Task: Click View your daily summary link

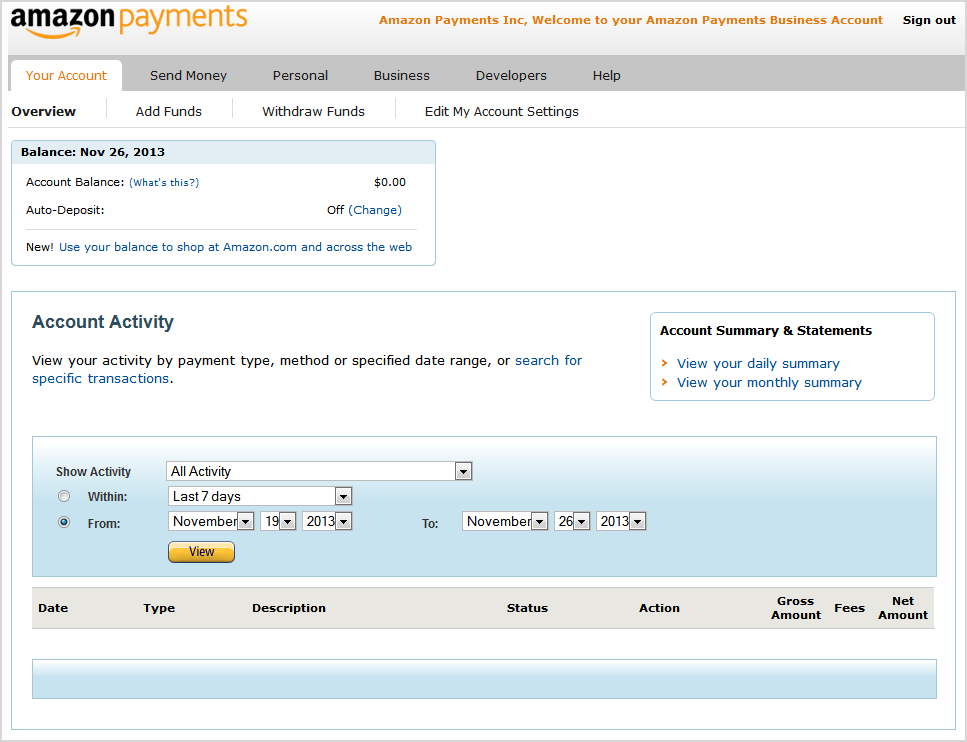Action: point(758,363)
